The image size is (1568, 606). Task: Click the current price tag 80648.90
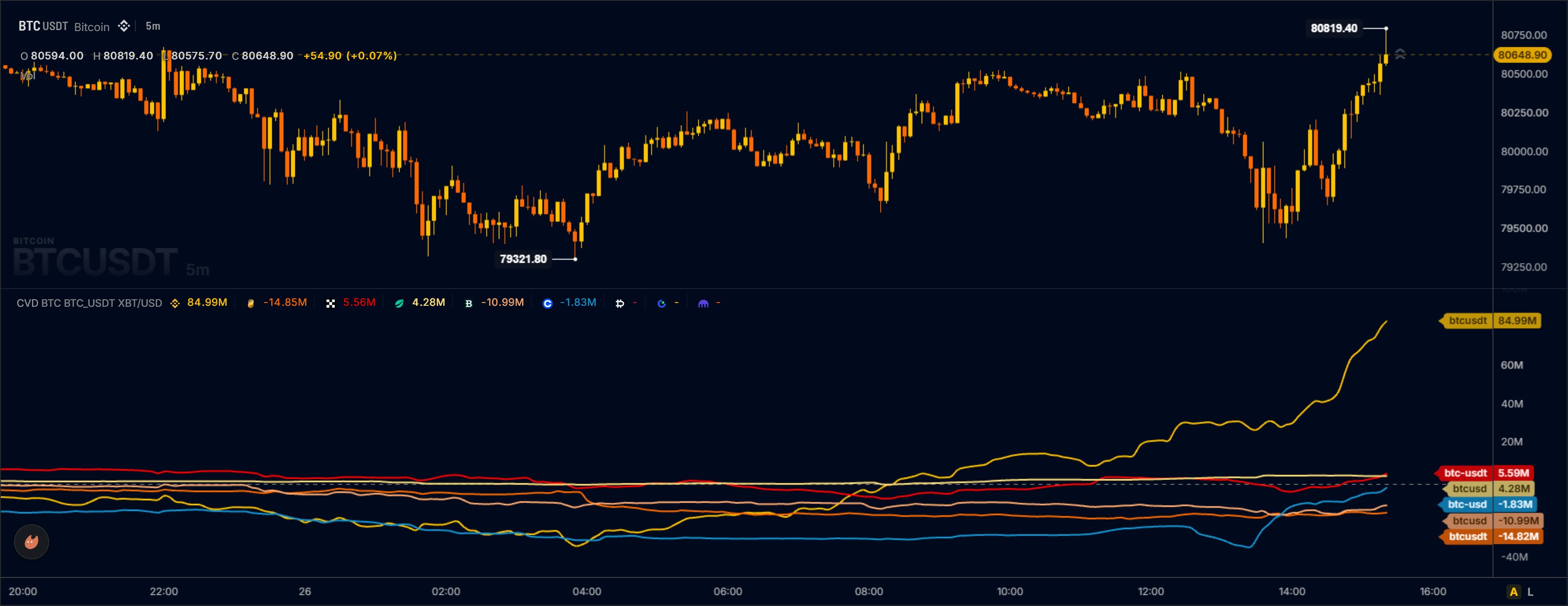(x=1523, y=55)
